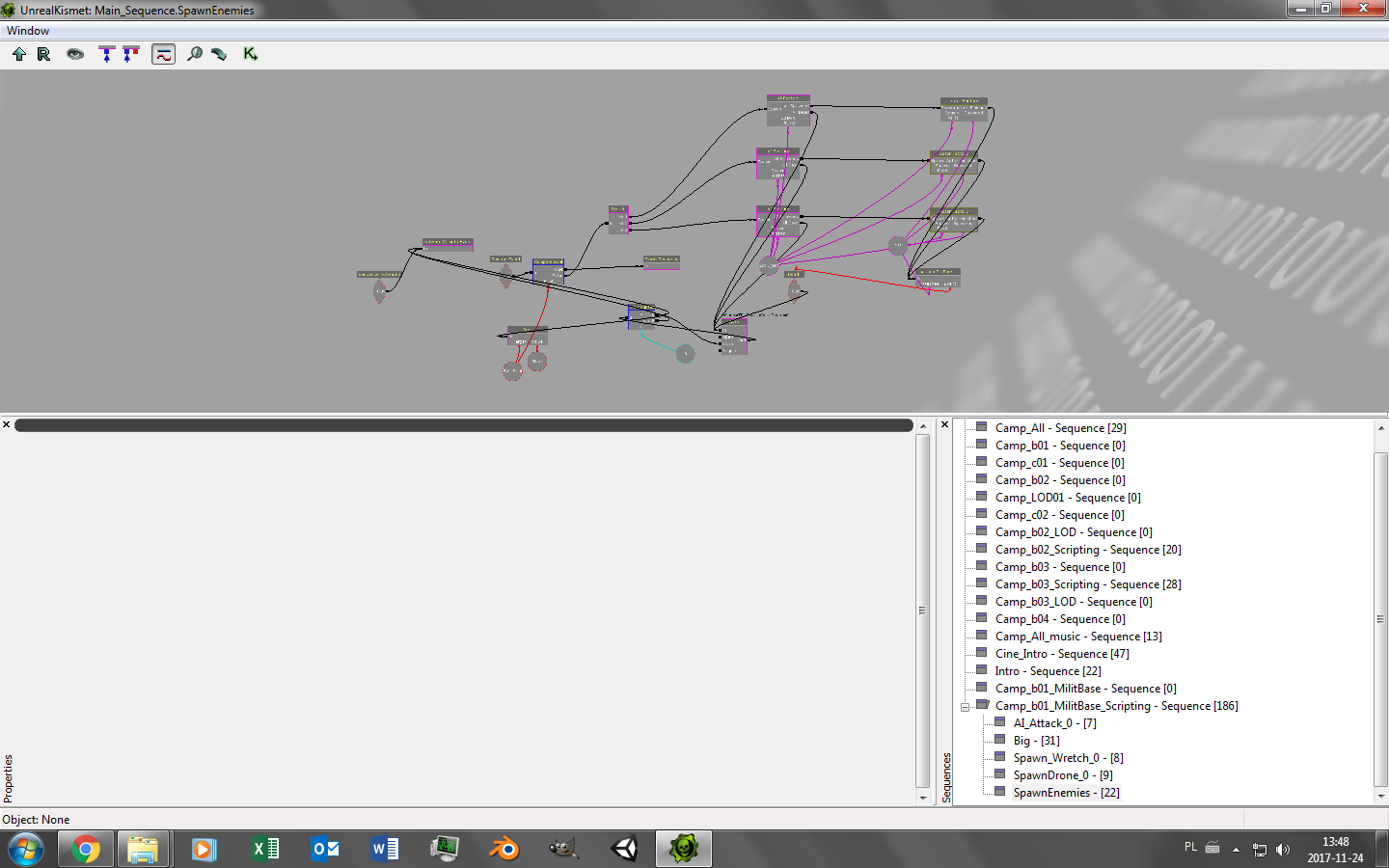Select Camp_b01 - Sequence [0]
Image resolution: width=1389 pixels, height=868 pixels.
tap(1060, 446)
